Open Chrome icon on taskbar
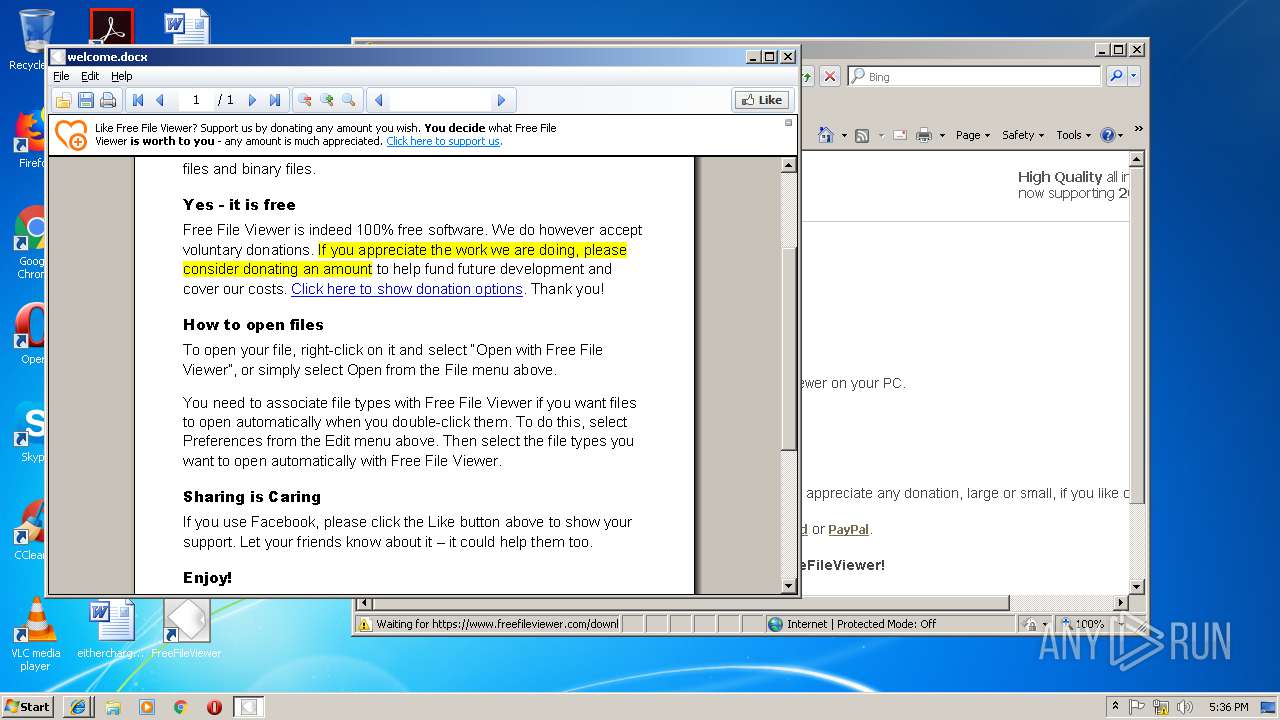 tap(181, 706)
